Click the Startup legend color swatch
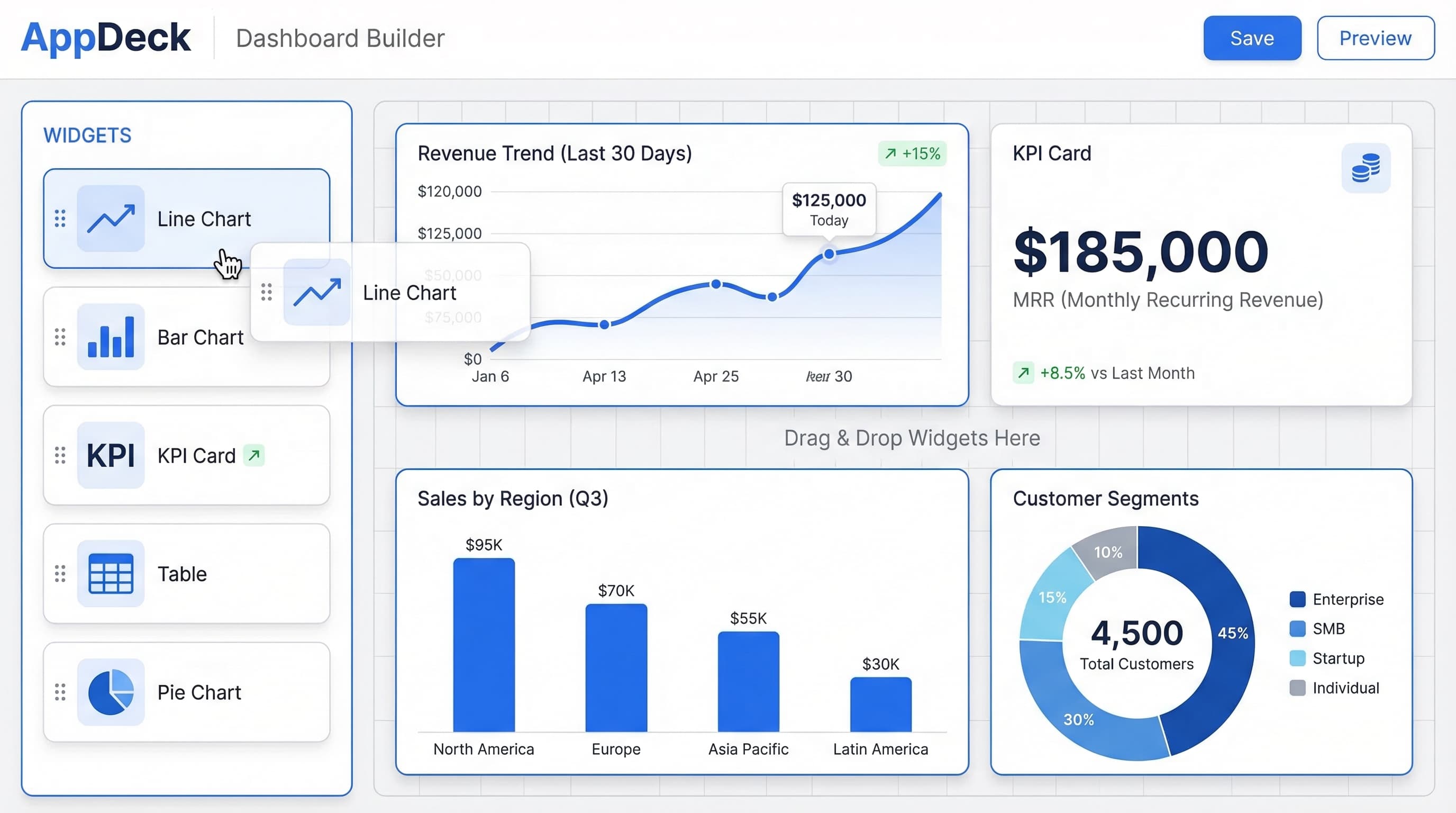The height and width of the screenshot is (813, 1456). coord(1298,658)
